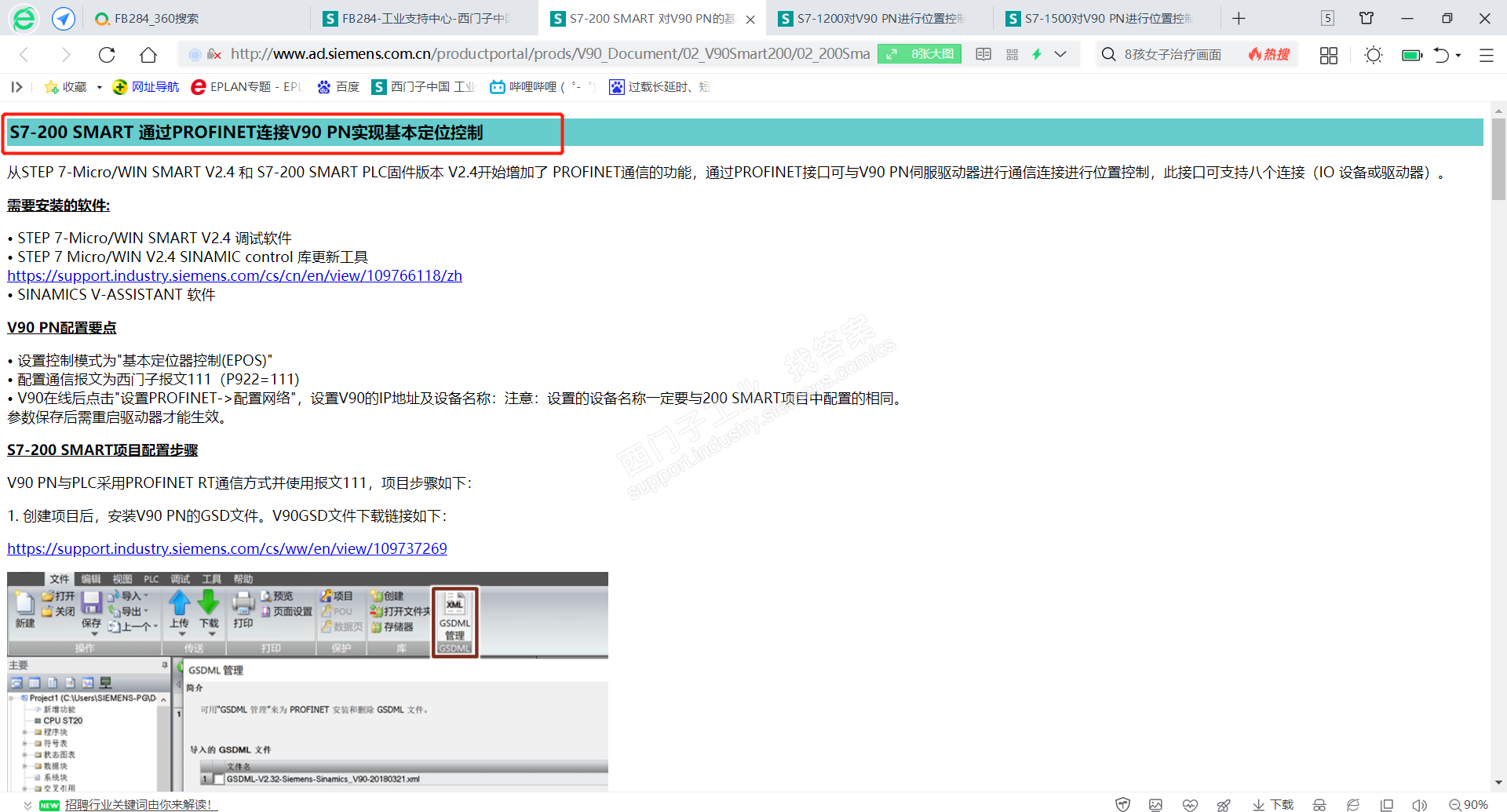Go back to the previous page

coord(24,54)
